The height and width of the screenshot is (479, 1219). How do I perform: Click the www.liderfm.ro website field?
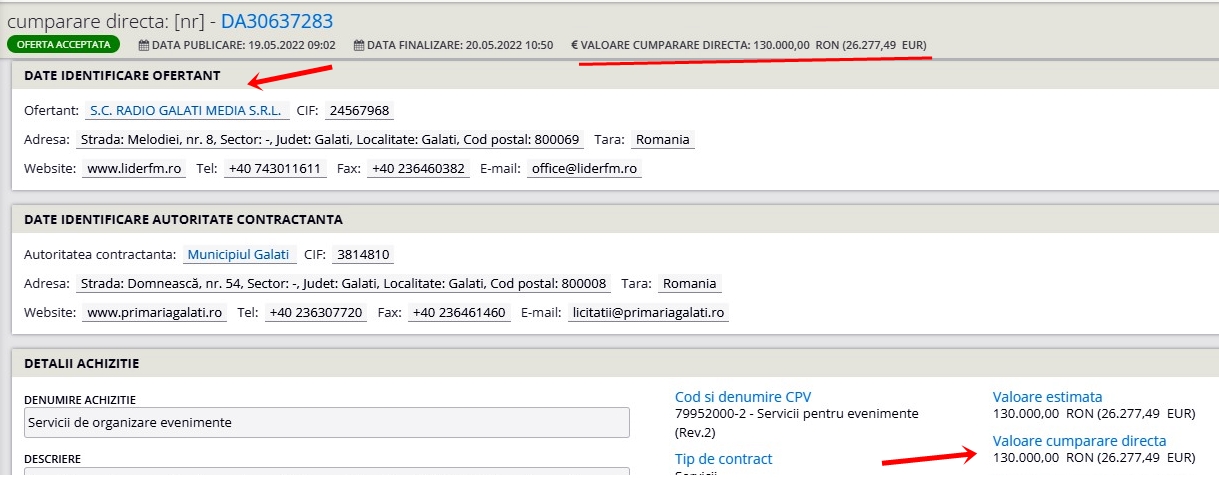(135, 169)
